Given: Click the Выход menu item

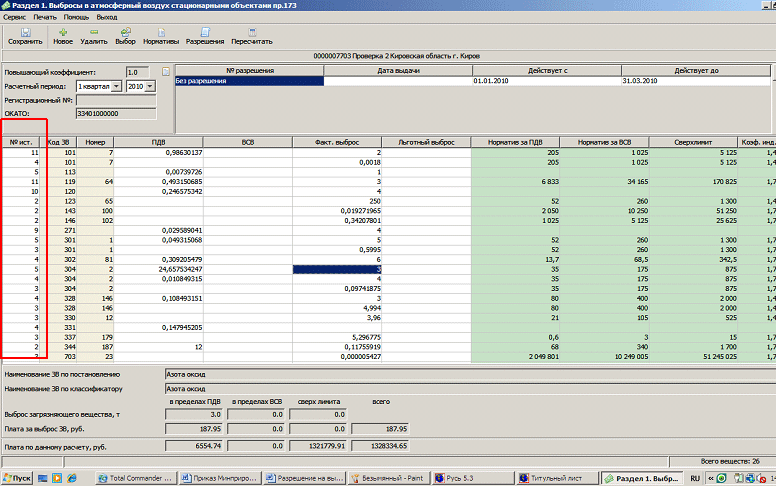Looking at the screenshot, I should [x=107, y=18].
